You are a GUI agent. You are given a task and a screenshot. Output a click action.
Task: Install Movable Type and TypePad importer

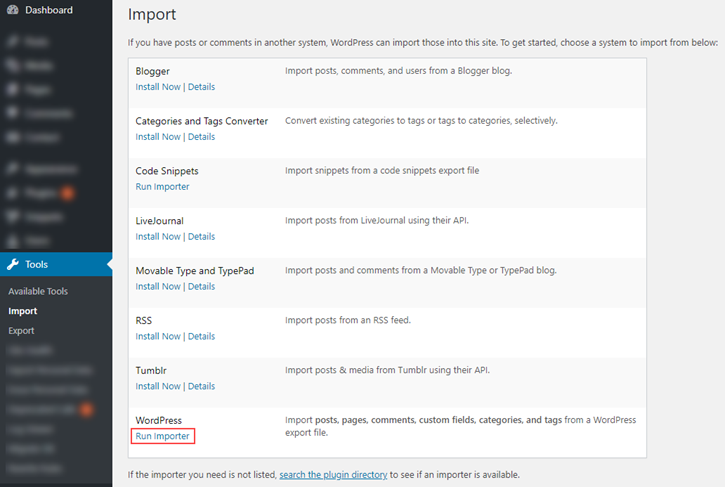158,287
